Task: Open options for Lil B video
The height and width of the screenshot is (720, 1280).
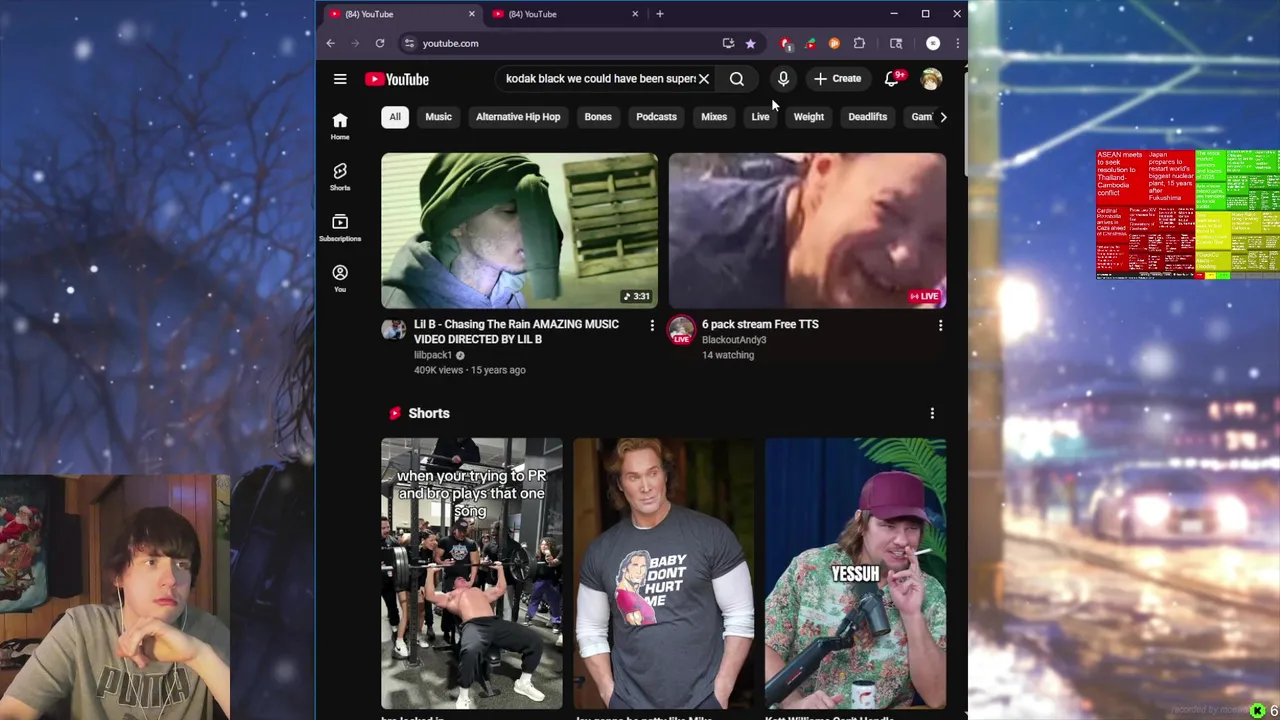Action: pos(652,325)
